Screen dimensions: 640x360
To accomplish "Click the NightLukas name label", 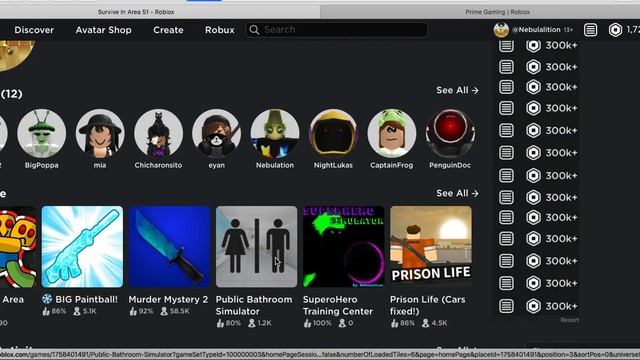I will pos(333,165).
